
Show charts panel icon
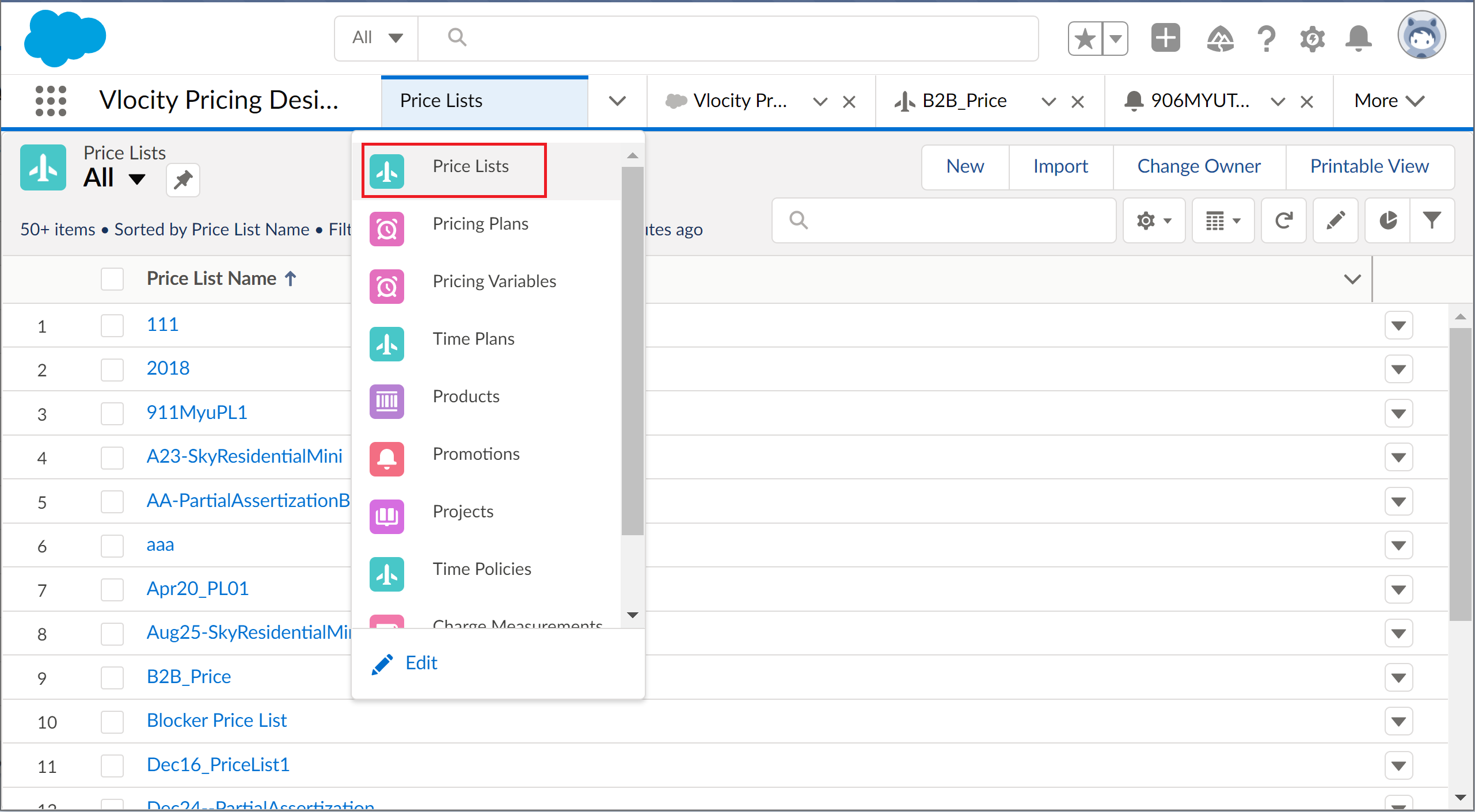point(1387,220)
